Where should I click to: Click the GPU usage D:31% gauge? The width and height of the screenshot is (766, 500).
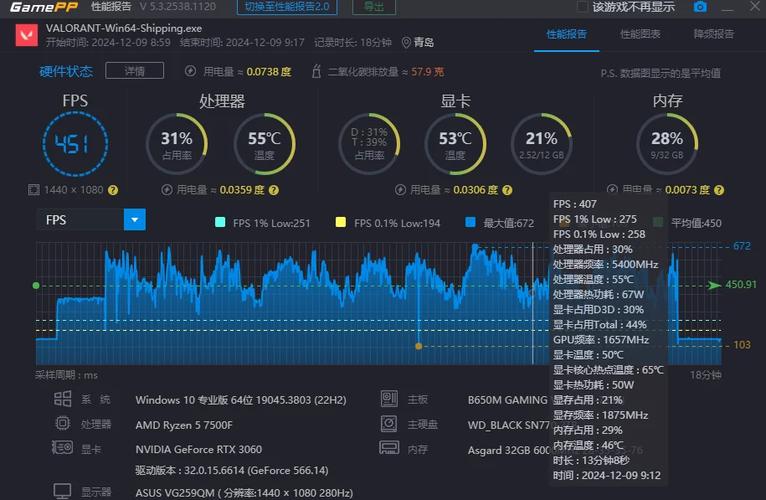click(369, 144)
